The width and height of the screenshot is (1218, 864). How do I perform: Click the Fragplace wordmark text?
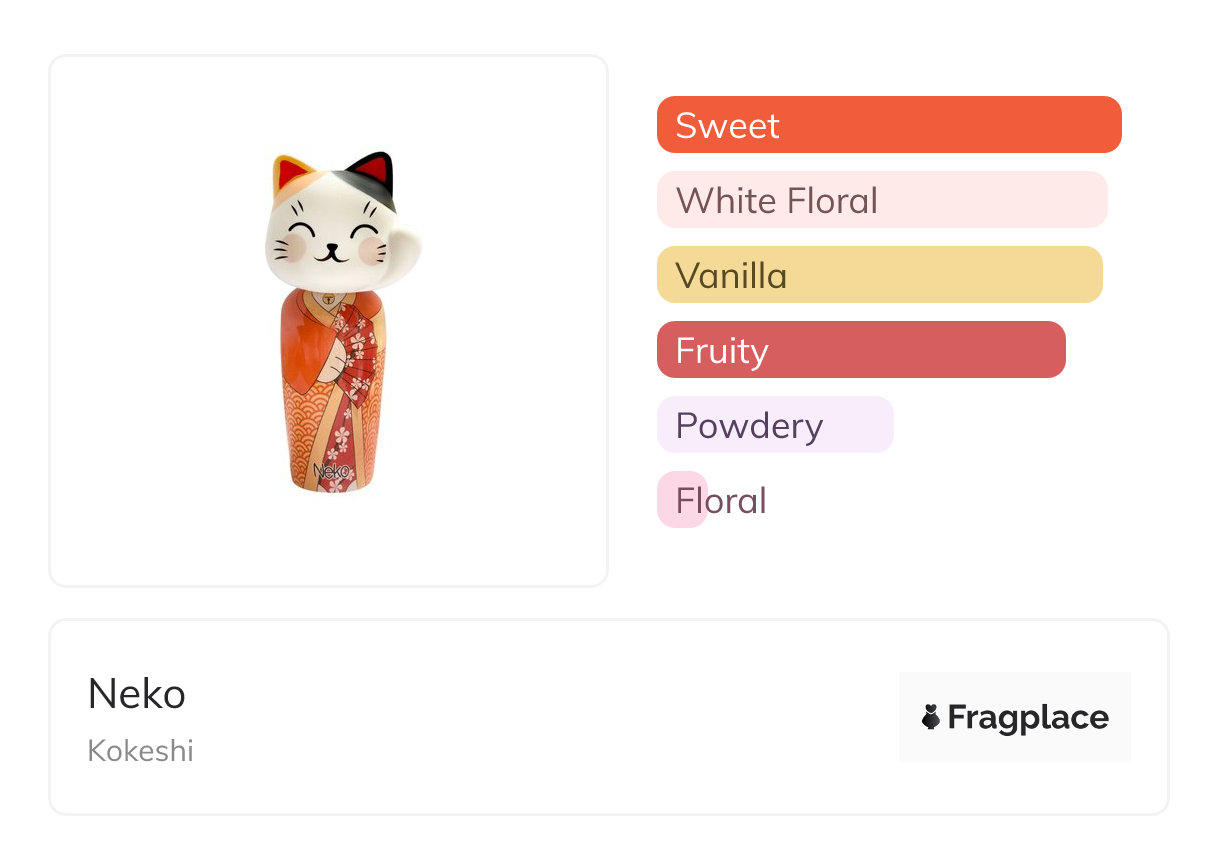(1027, 717)
